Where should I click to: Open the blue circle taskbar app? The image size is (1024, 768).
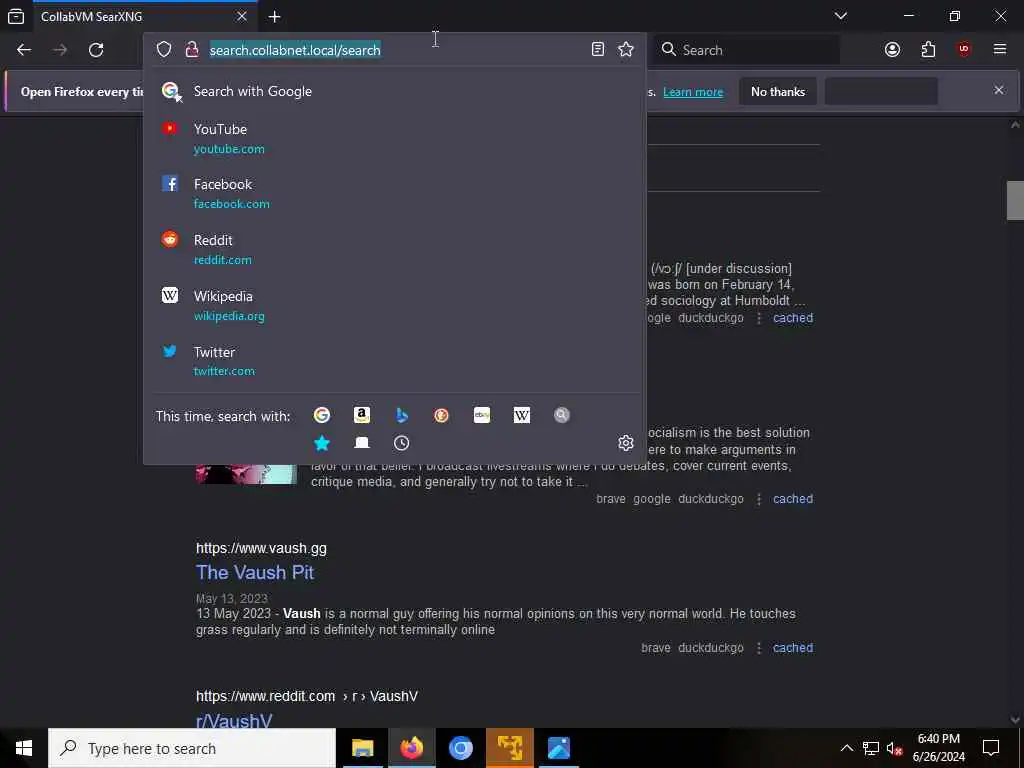tap(460, 748)
